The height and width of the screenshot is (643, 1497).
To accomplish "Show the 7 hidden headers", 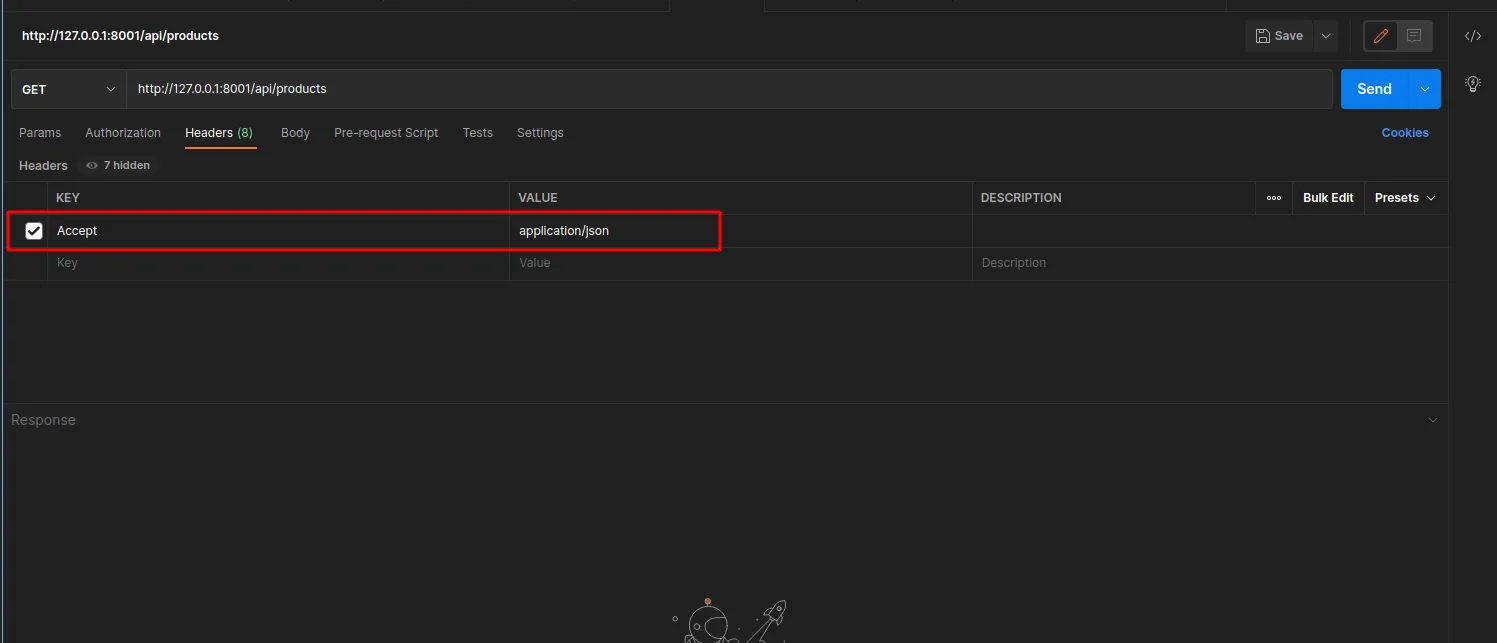I will (118, 165).
